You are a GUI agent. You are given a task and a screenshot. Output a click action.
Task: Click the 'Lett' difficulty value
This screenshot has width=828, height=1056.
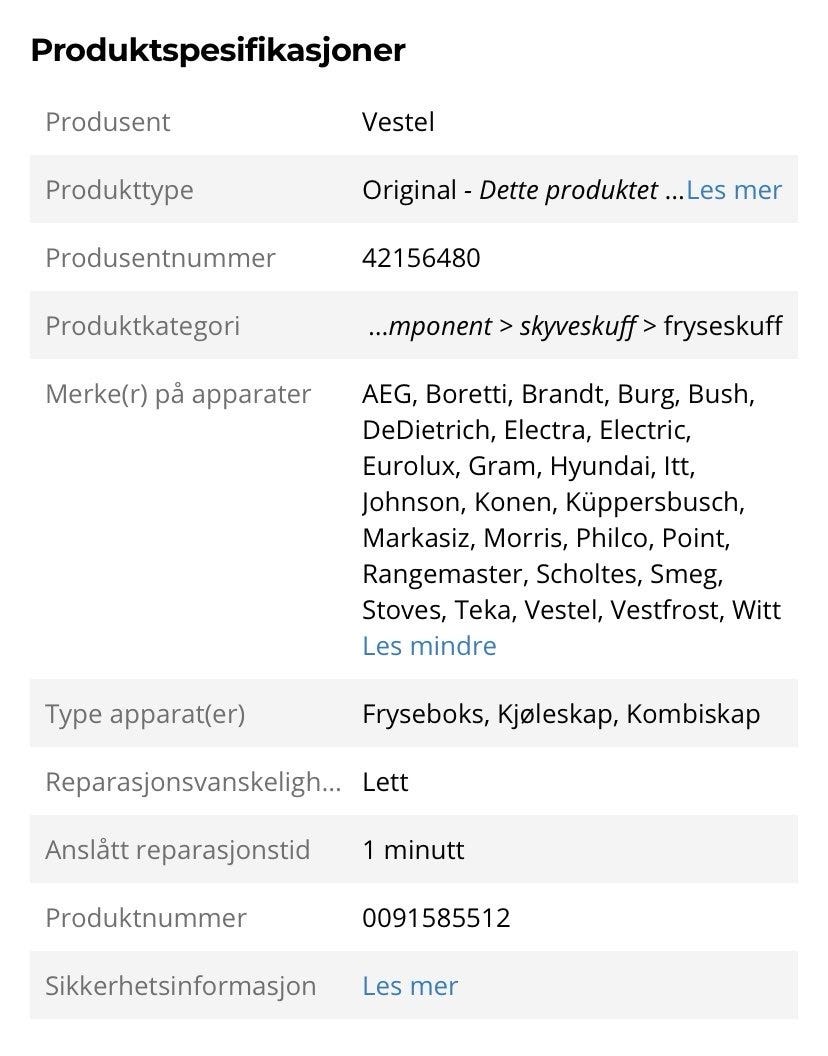point(385,782)
